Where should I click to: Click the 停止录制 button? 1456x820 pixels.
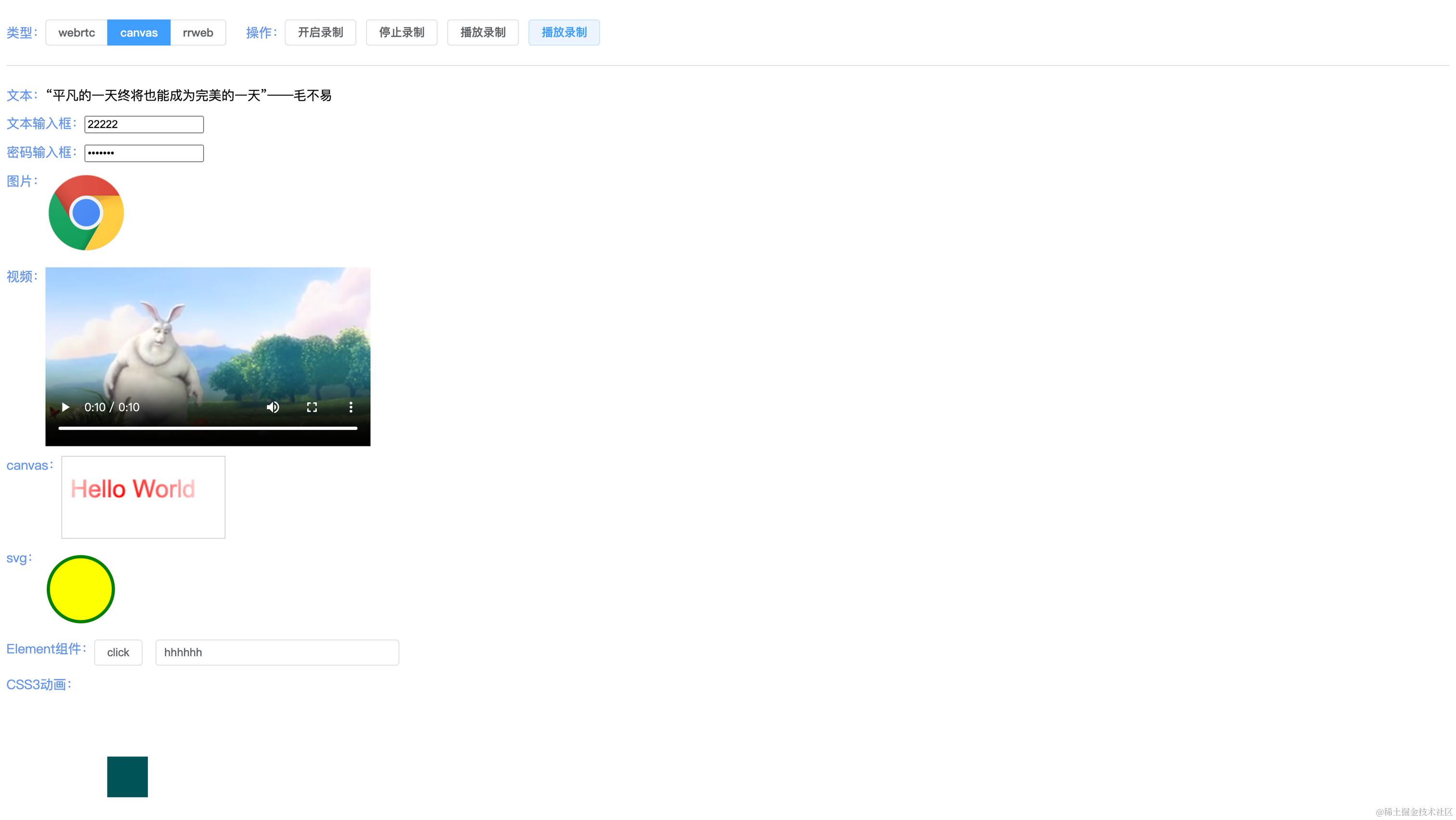(x=401, y=32)
